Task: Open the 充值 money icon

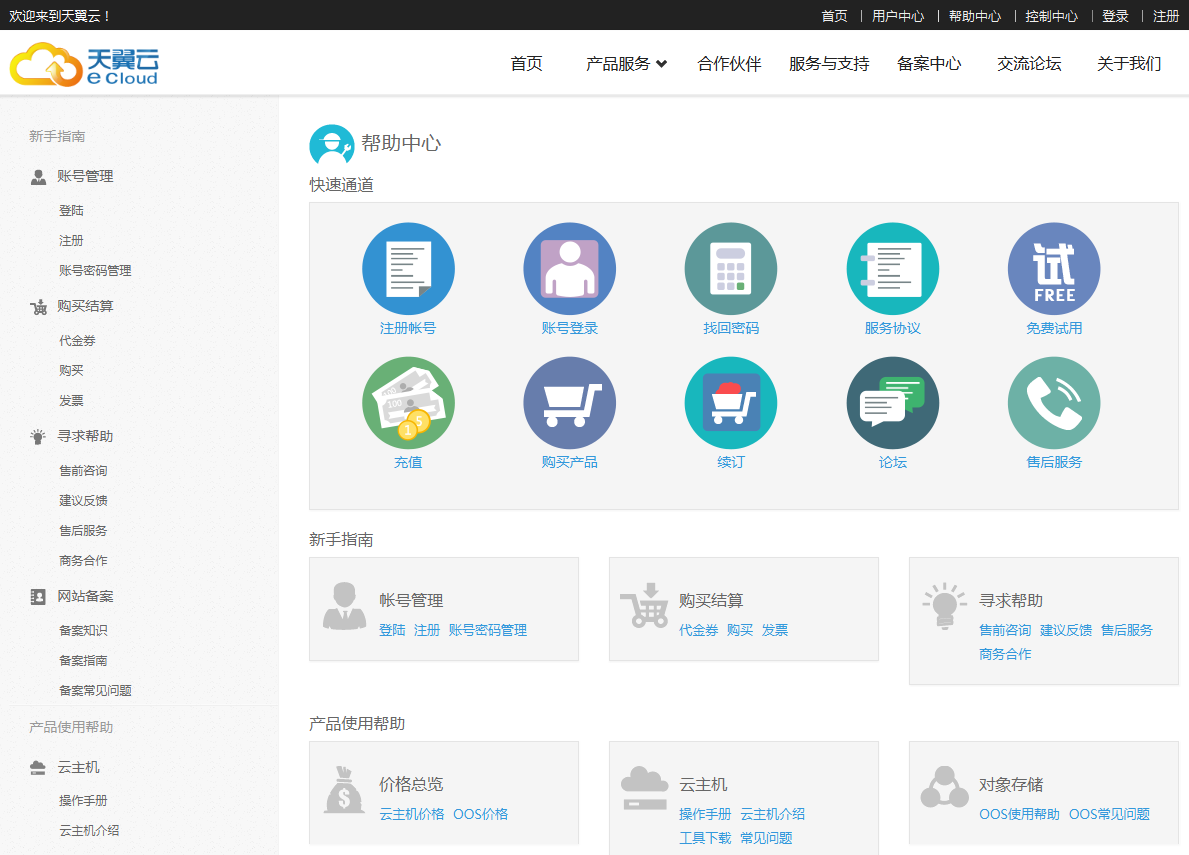Action: click(408, 403)
